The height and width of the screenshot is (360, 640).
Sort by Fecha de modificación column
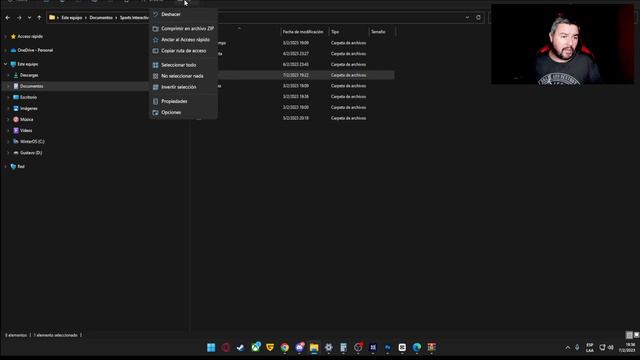point(304,32)
